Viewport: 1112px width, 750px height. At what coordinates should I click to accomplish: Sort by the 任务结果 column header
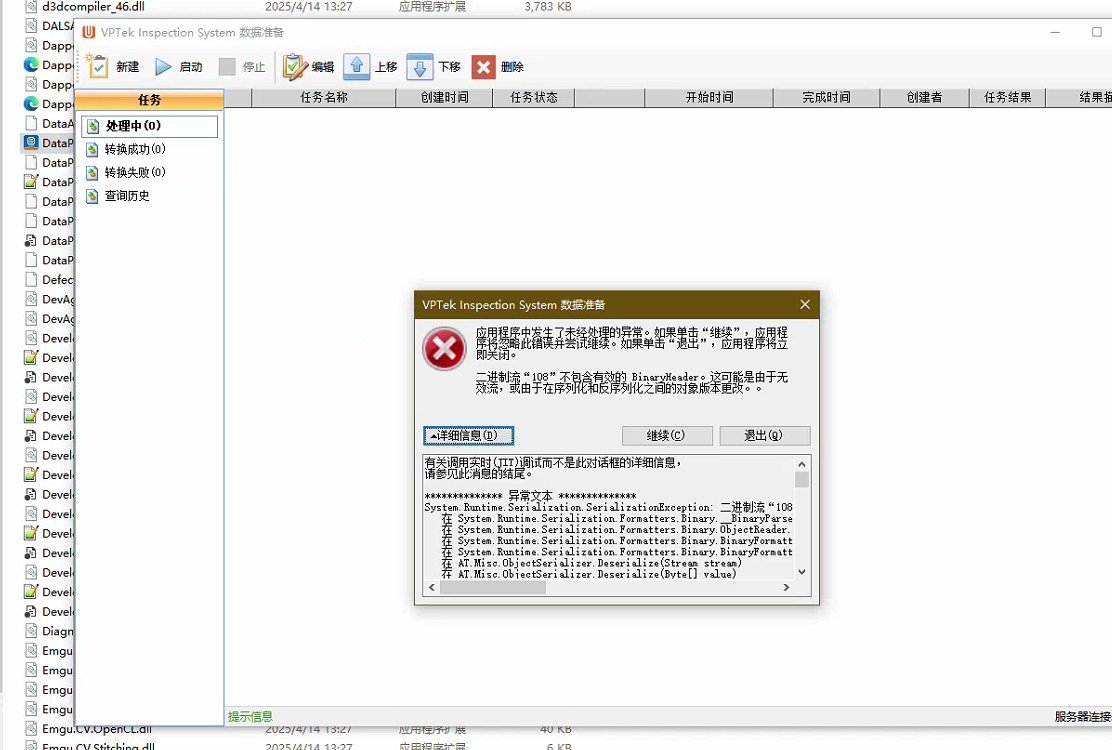tap(1008, 98)
